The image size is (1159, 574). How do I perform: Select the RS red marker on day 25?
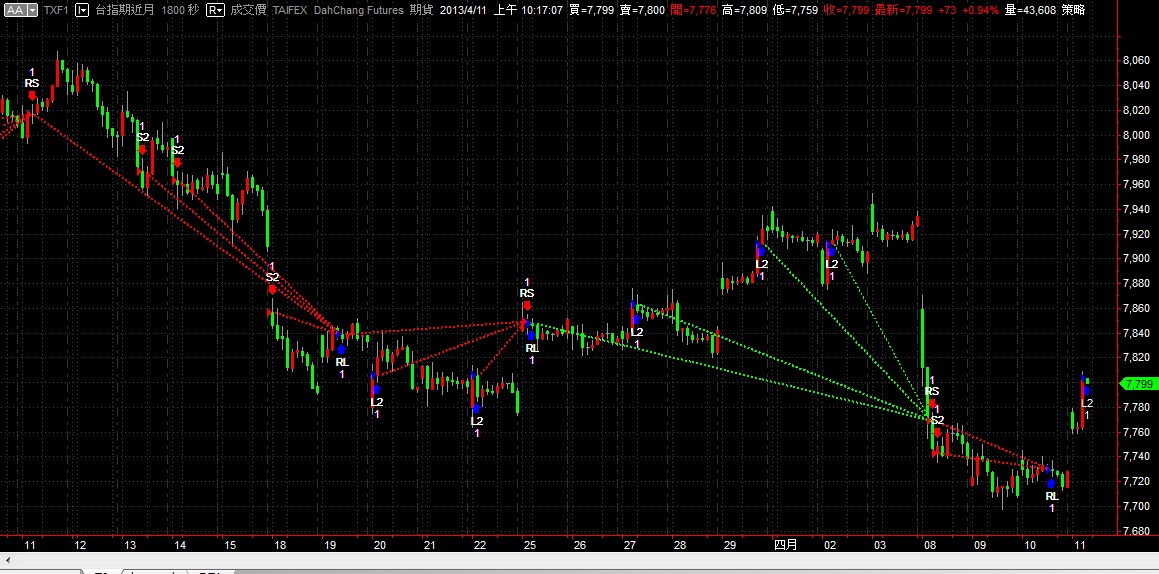527,293
